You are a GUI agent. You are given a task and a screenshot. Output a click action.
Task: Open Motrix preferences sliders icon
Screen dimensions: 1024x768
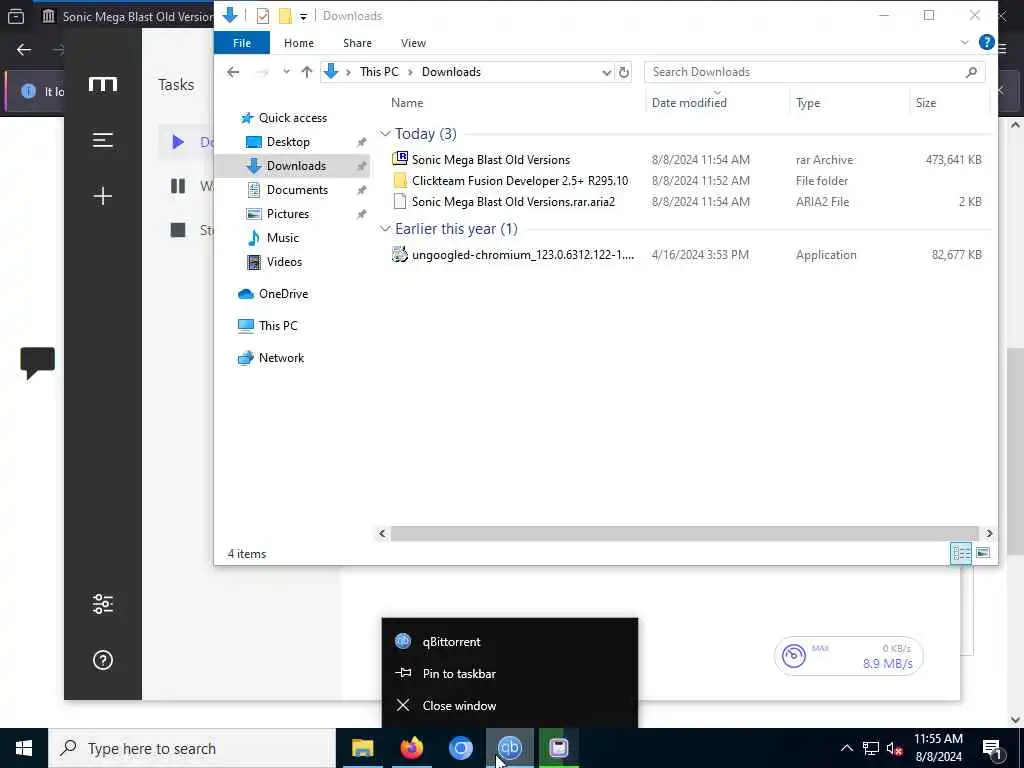click(x=103, y=604)
